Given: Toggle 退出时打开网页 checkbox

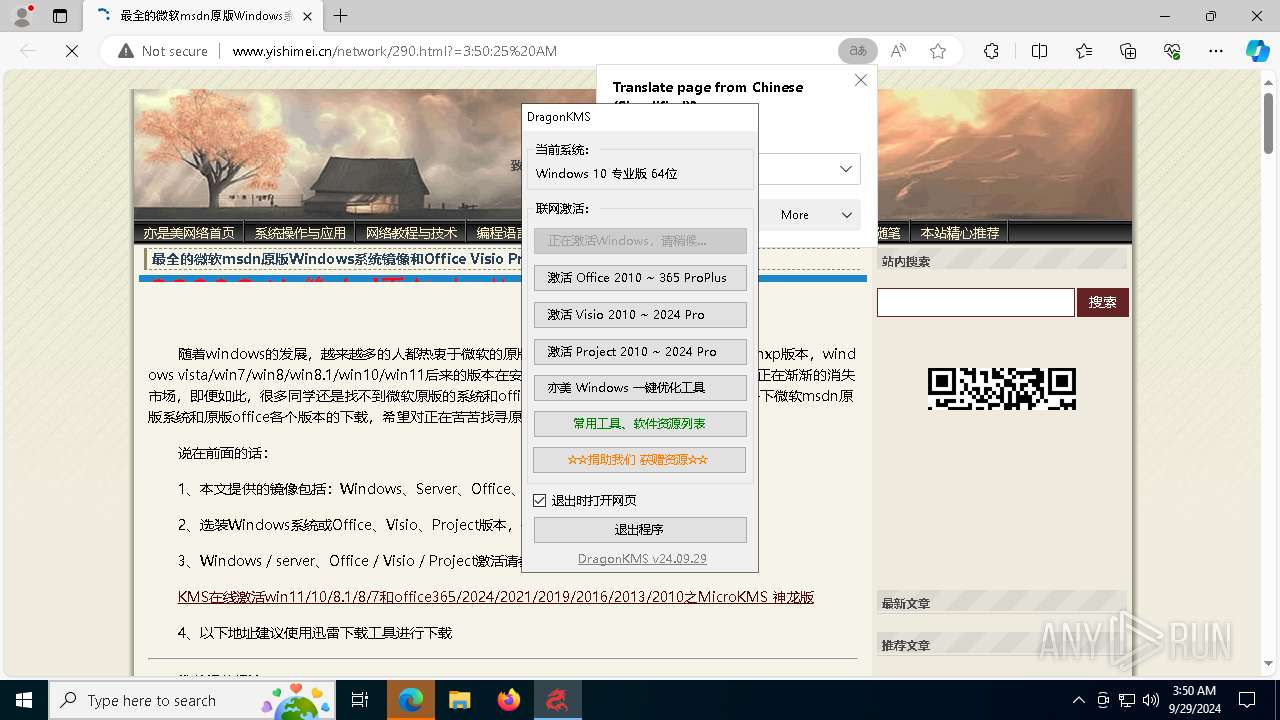Looking at the screenshot, I should click(x=540, y=500).
